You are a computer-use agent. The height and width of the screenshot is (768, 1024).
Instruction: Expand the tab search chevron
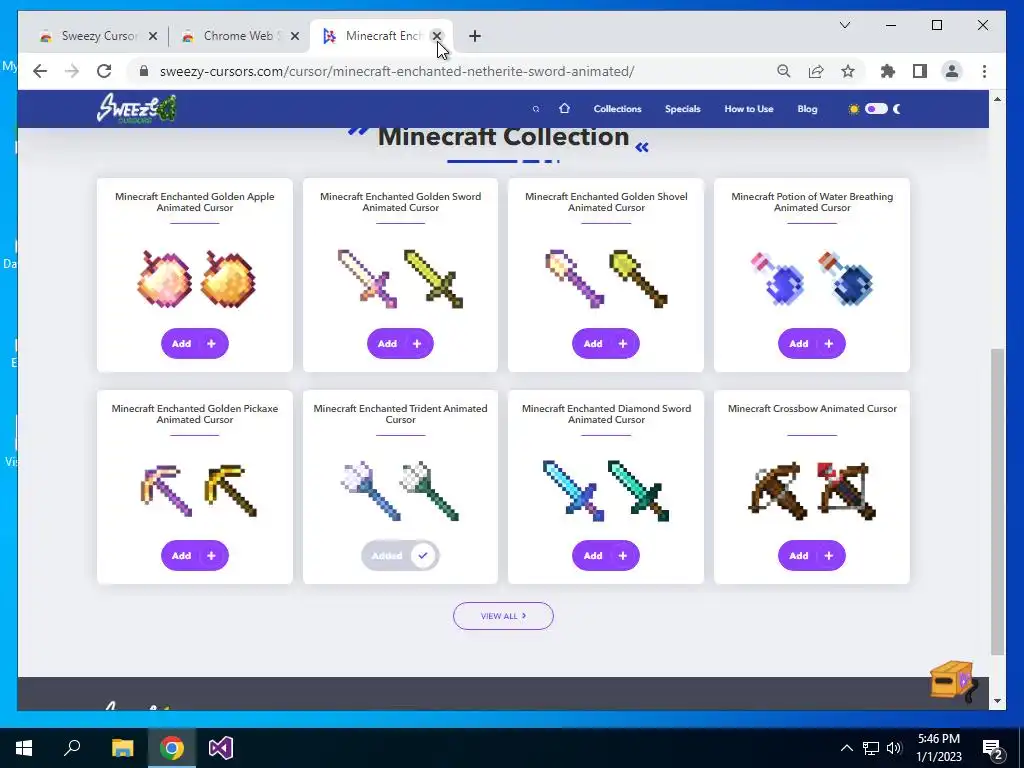click(x=844, y=25)
